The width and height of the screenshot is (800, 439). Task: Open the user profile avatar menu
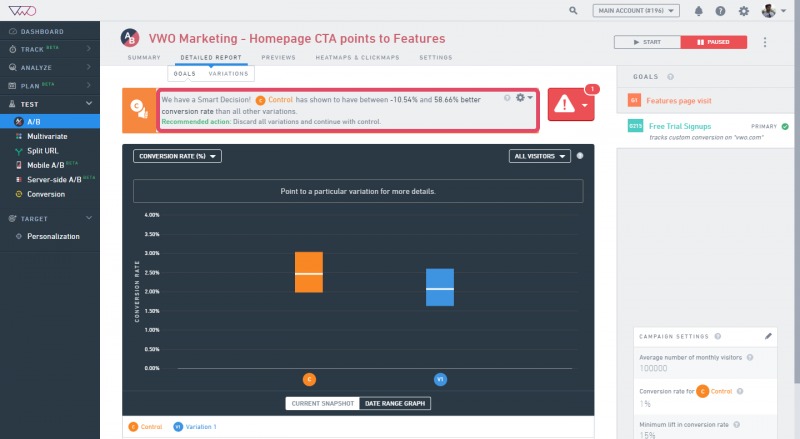pyautogui.click(x=773, y=11)
